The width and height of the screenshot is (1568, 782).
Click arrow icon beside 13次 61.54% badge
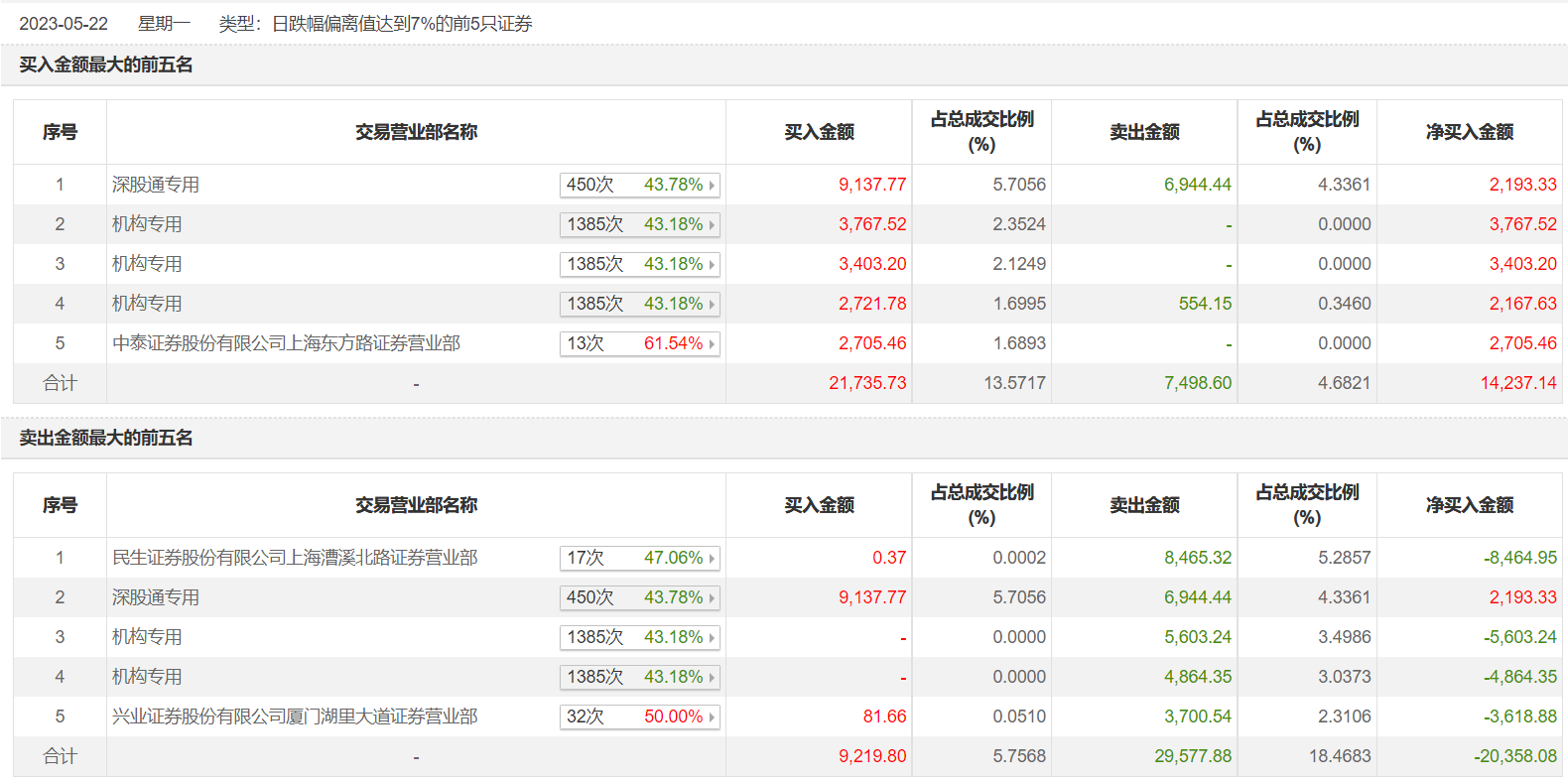point(712,344)
